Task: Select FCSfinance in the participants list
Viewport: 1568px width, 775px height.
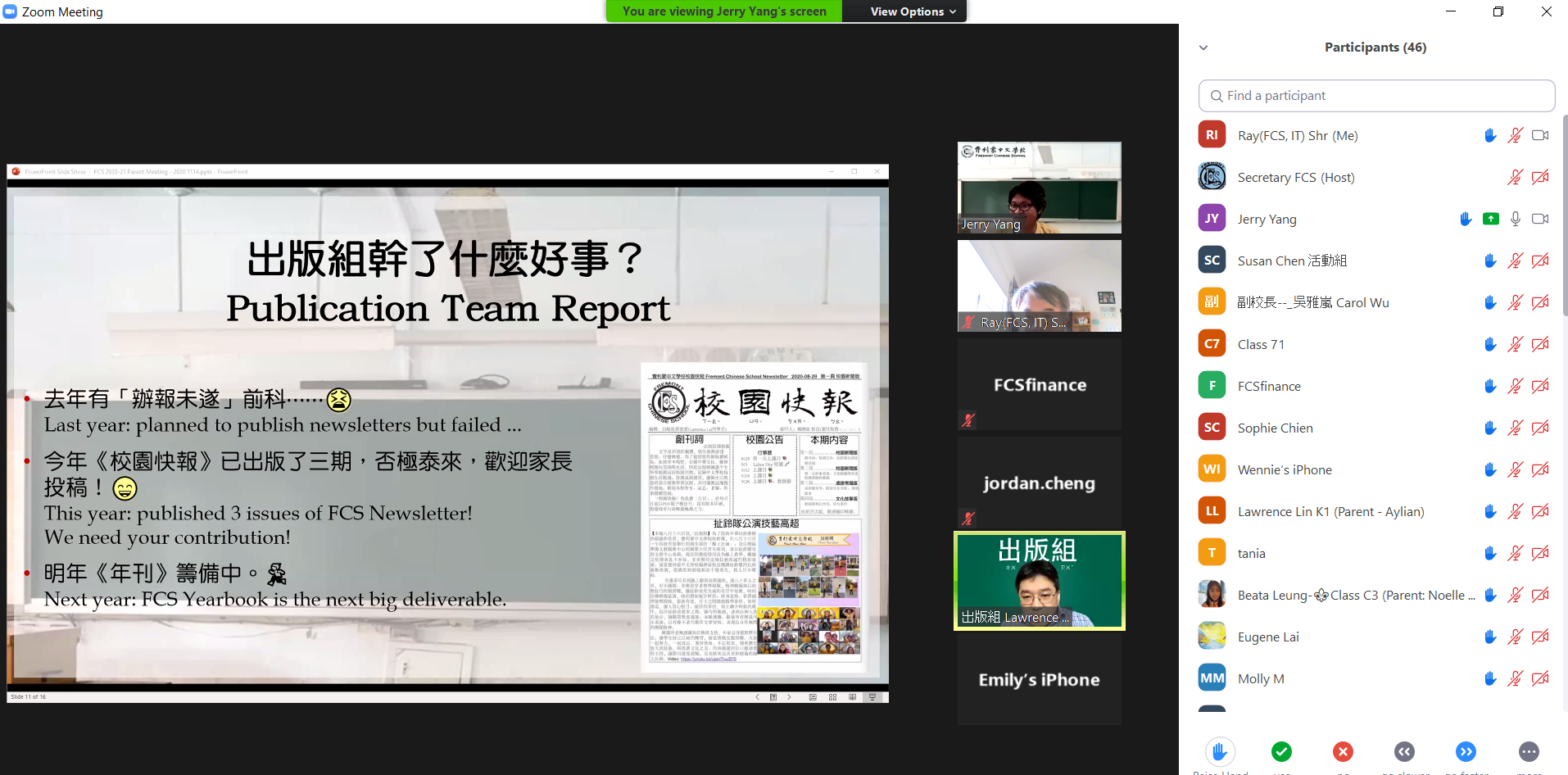Action: click(1269, 386)
